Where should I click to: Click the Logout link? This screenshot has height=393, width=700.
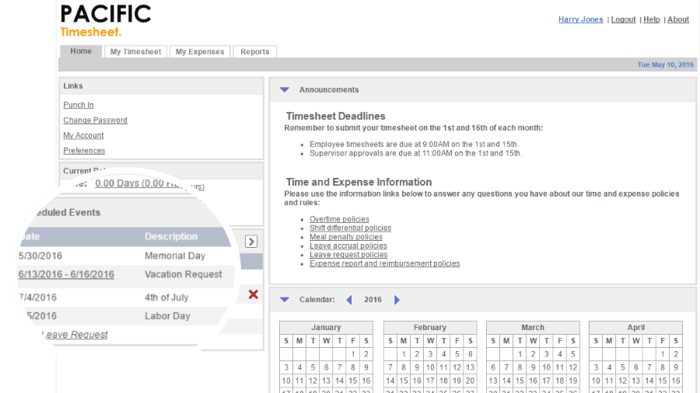[623, 20]
